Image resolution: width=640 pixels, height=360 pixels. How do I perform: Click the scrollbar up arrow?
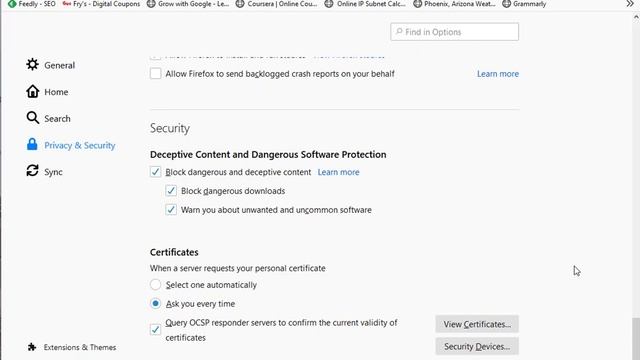636,17
